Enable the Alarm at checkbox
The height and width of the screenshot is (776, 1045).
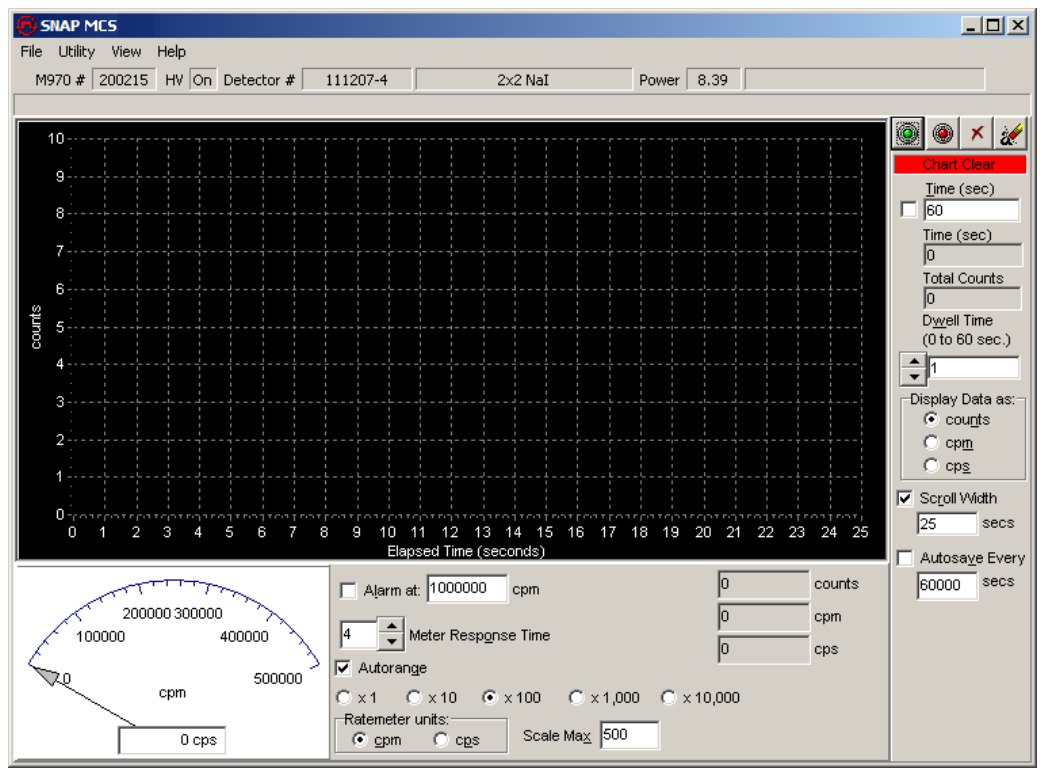tap(348, 590)
